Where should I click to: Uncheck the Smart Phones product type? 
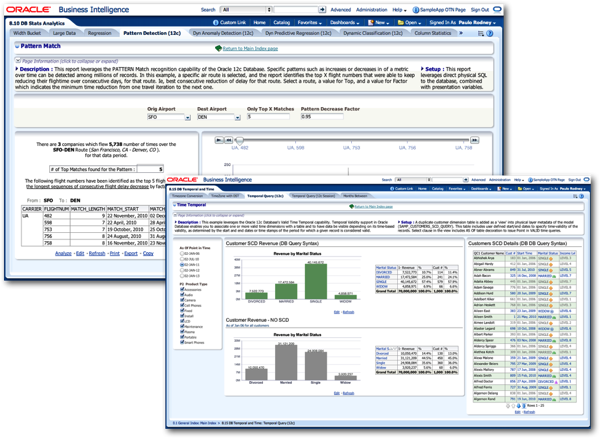click(x=182, y=342)
